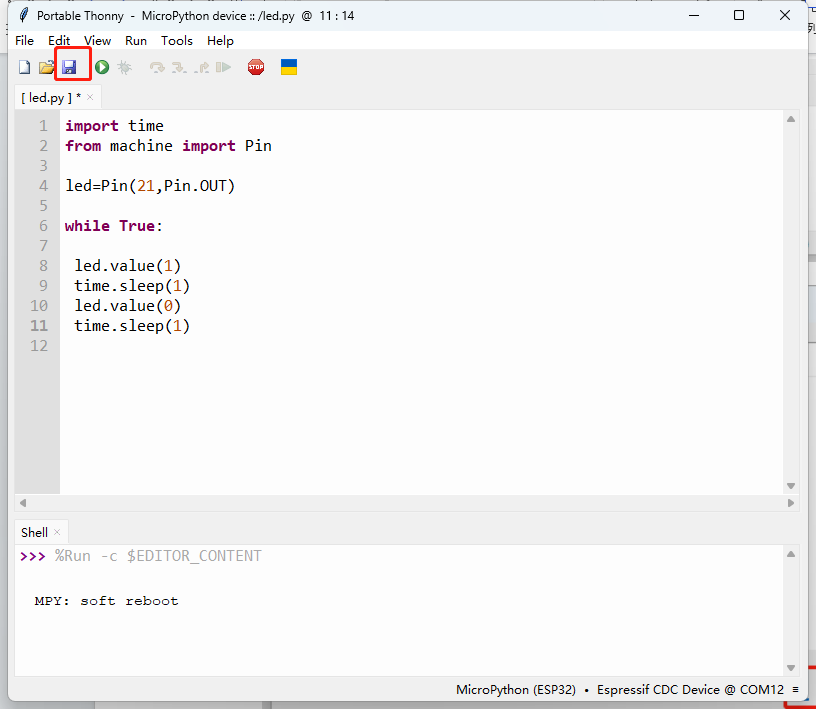Click Shell scrollbar down arrow
The image size is (816, 709).
(791, 668)
